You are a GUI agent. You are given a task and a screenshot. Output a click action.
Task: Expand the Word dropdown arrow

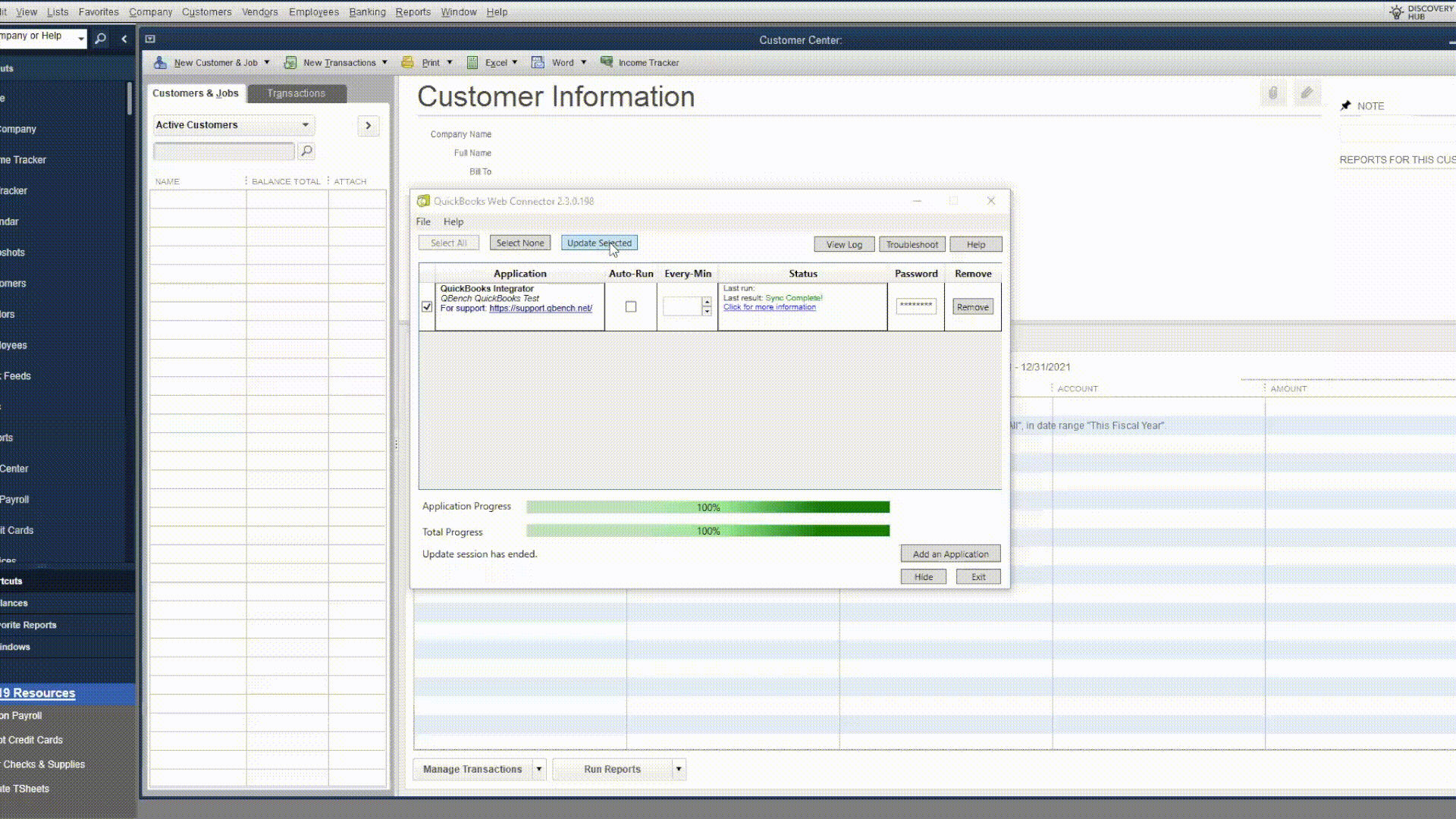tap(584, 62)
